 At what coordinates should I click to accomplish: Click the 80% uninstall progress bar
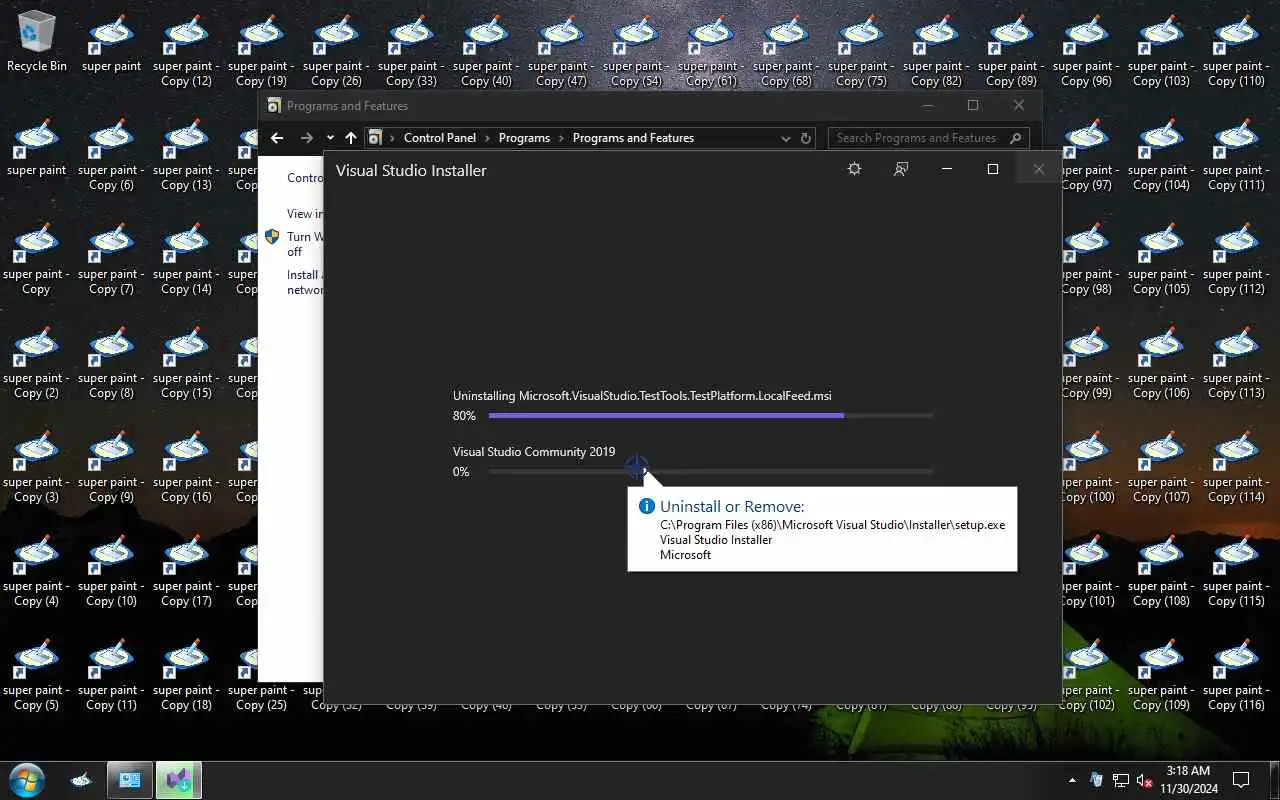pyautogui.click(x=710, y=415)
